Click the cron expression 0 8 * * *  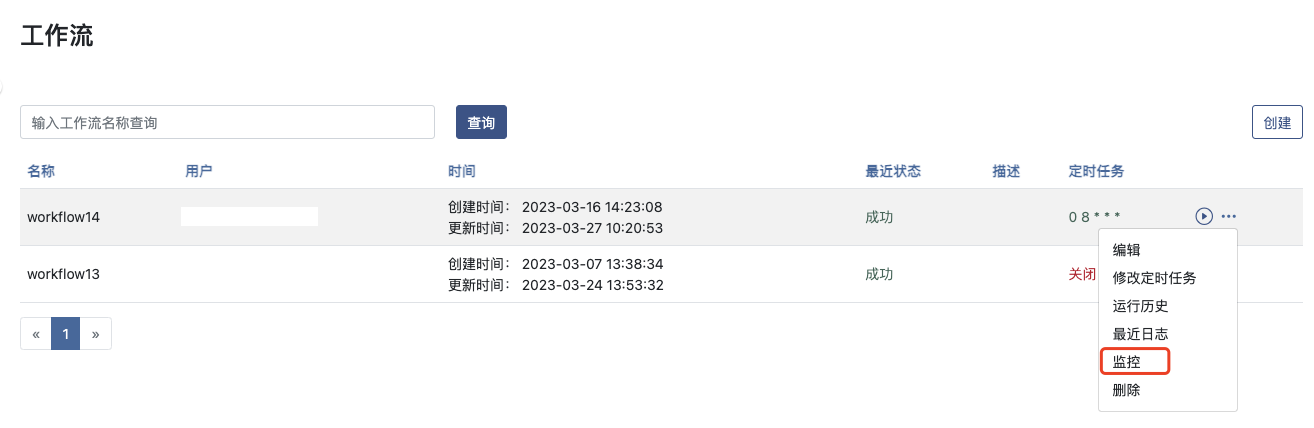(1094, 217)
